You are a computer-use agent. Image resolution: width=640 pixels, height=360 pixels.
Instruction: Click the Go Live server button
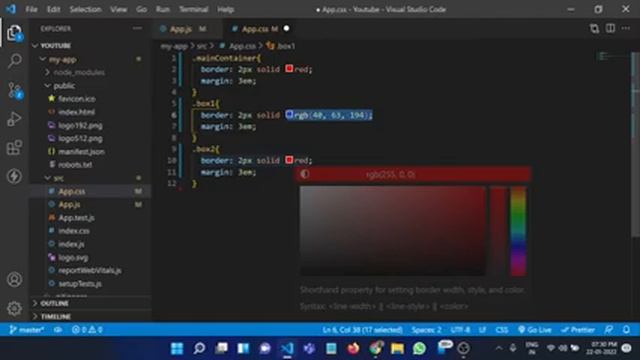pos(535,329)
